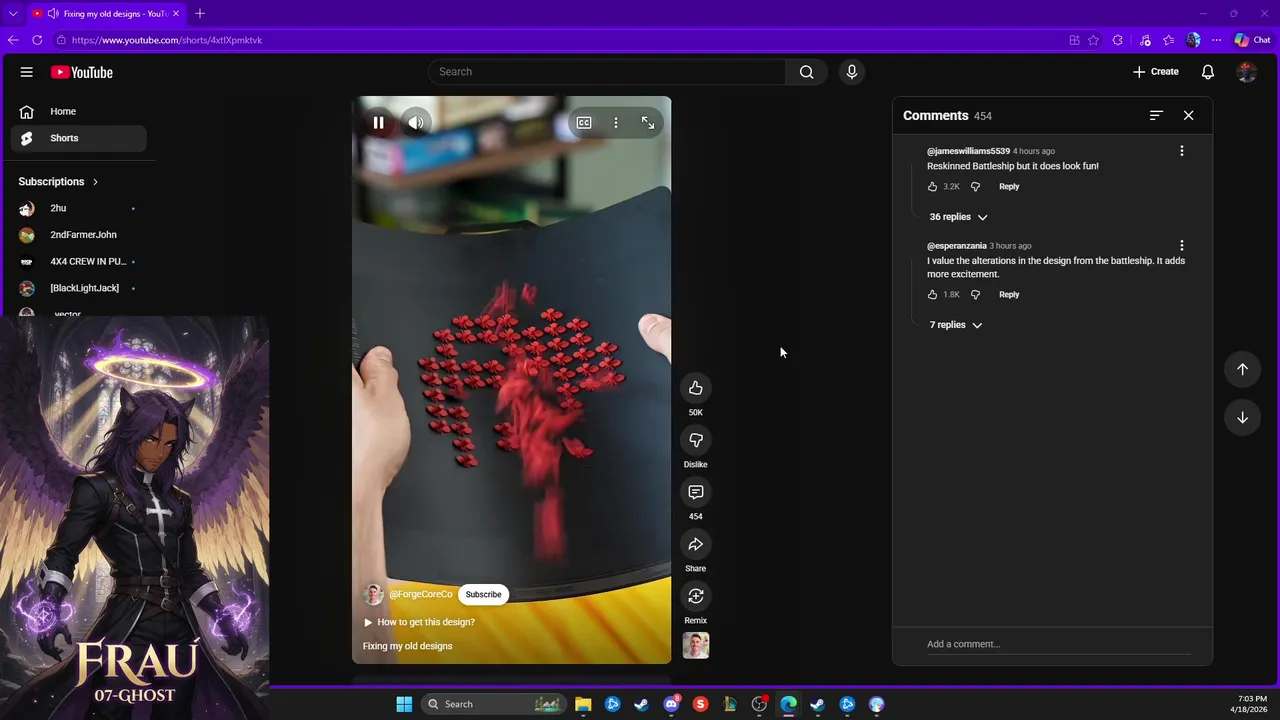Select the 'Fixing my old designs' browser tab
The height and width of the screenshot is (720, 1280).
pyautogui.click(x=105, y=14)
